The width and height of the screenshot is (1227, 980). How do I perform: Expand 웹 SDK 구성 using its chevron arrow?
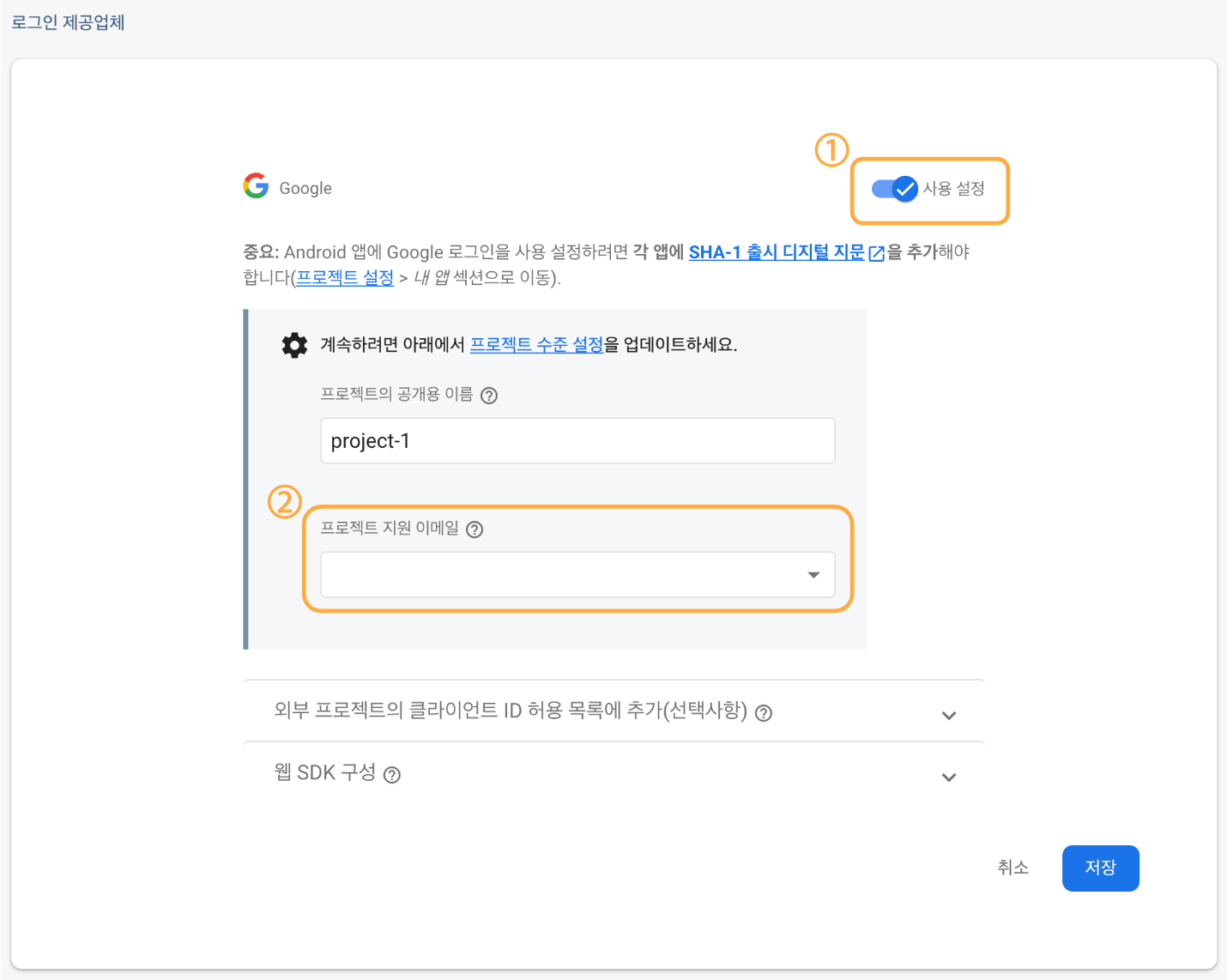point(948,777)
